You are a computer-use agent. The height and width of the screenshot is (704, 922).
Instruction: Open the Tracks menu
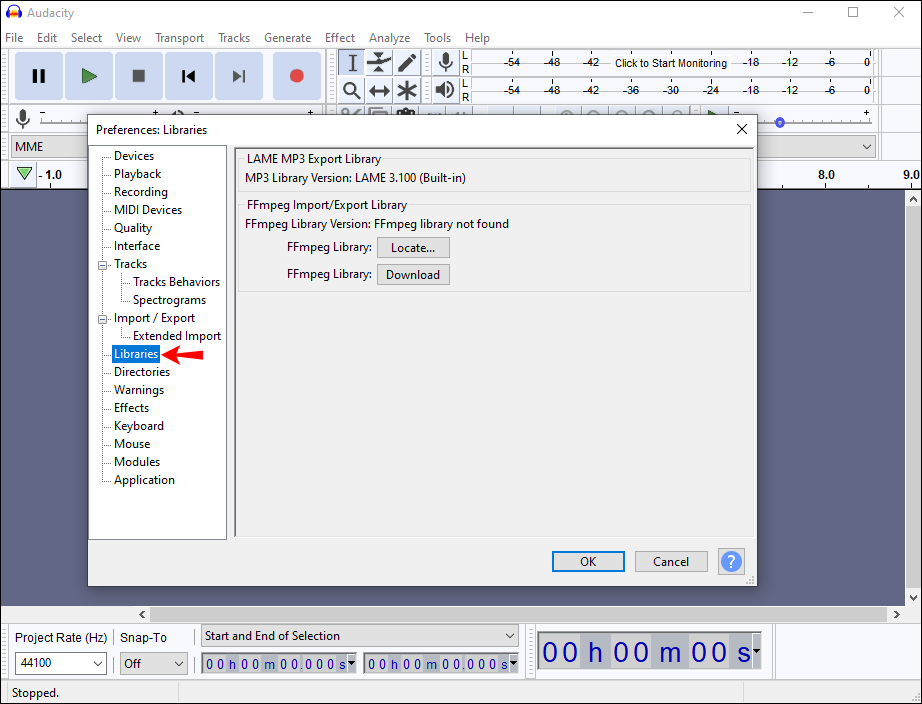point(234,38)
